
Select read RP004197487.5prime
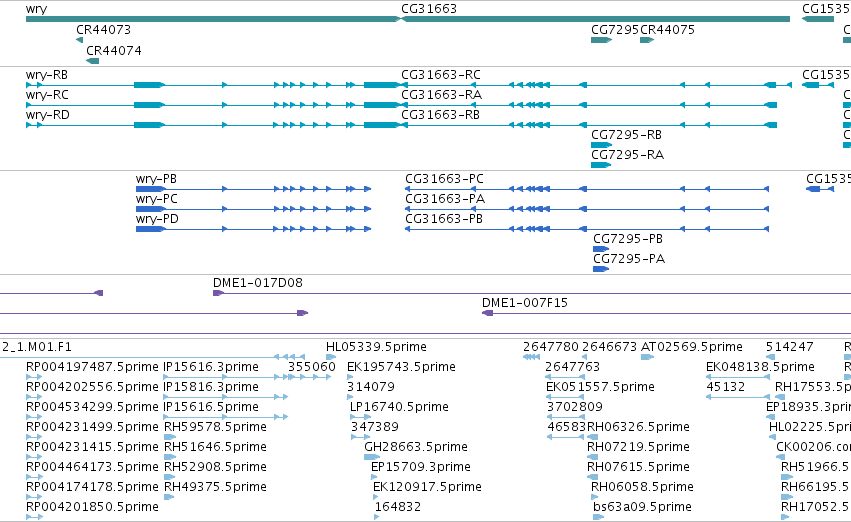pyautogui.click(x=92, y=367)
